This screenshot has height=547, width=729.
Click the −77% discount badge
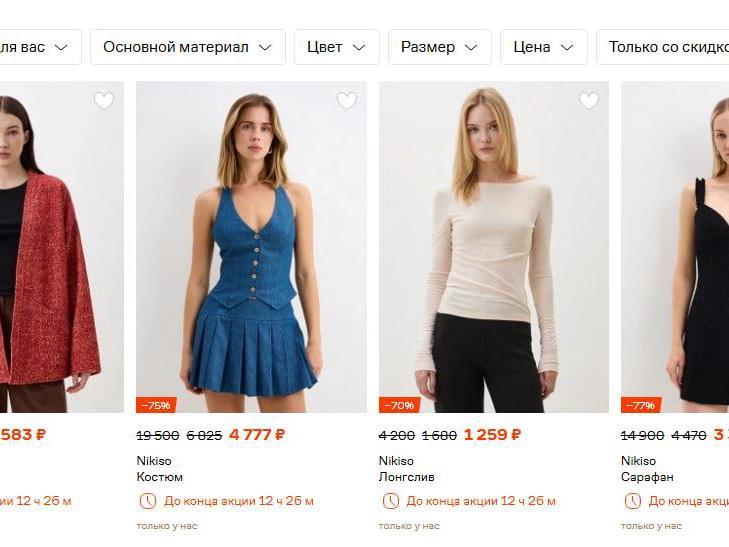coord(640,405)
